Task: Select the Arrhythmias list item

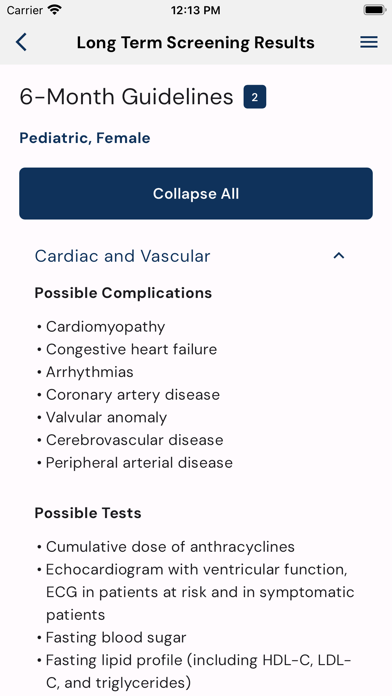Action: [90, 372]
